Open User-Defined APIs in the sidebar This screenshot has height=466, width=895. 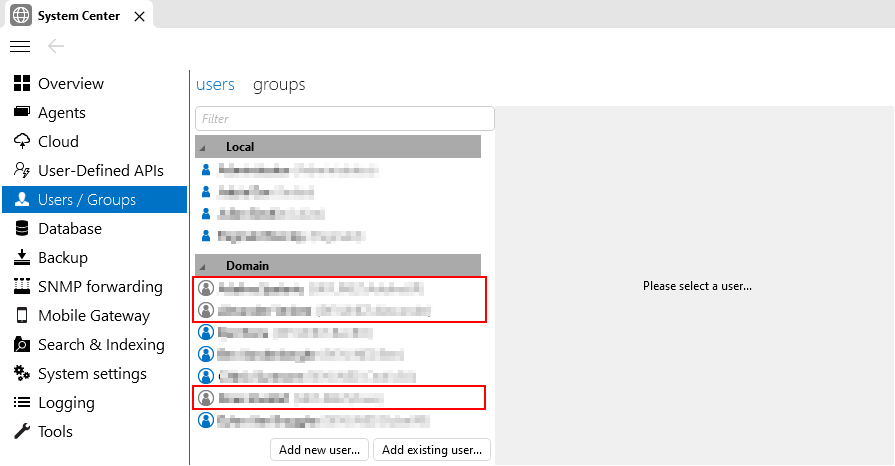tap(101, 171)
